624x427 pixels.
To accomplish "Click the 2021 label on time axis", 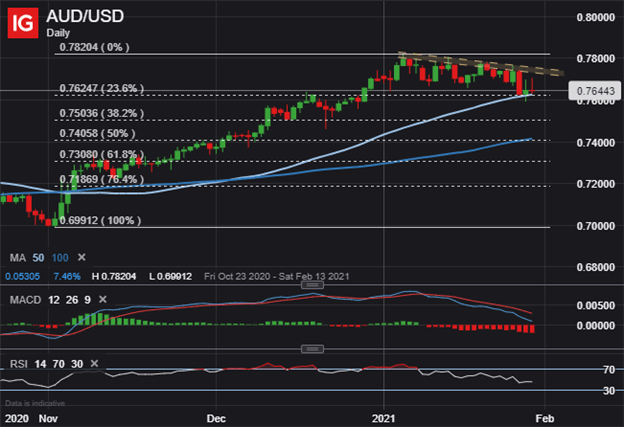I will point(383,419).
